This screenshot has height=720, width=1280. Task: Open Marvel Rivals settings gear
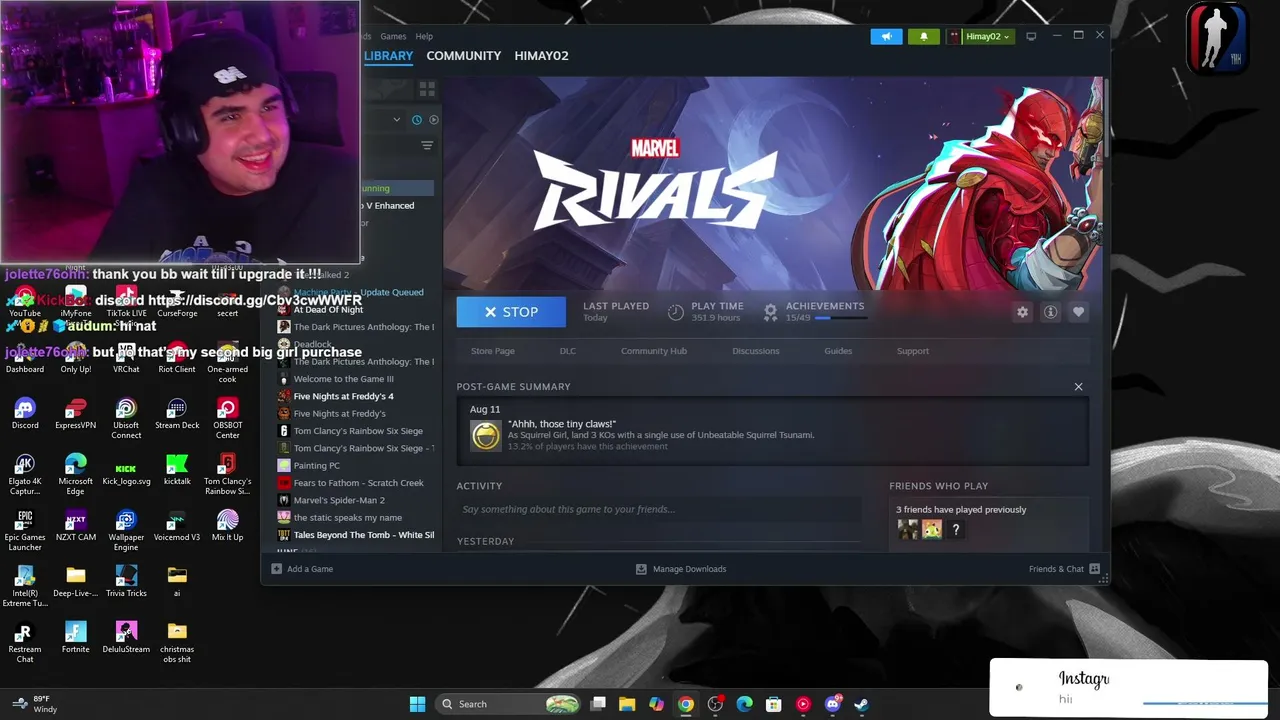coord(1022,312)
